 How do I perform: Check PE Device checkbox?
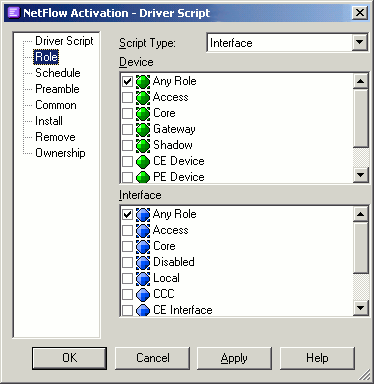[x=127, y=177]
